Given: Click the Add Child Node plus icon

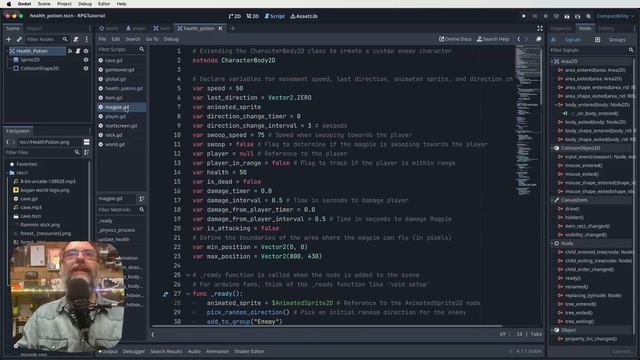Looking at the screenshot, I should [9, 39].
